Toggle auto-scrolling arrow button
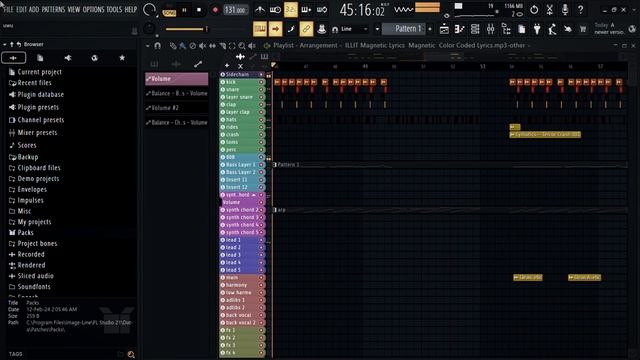This screenshot has height=360, width=640. [x=275, y=29]
